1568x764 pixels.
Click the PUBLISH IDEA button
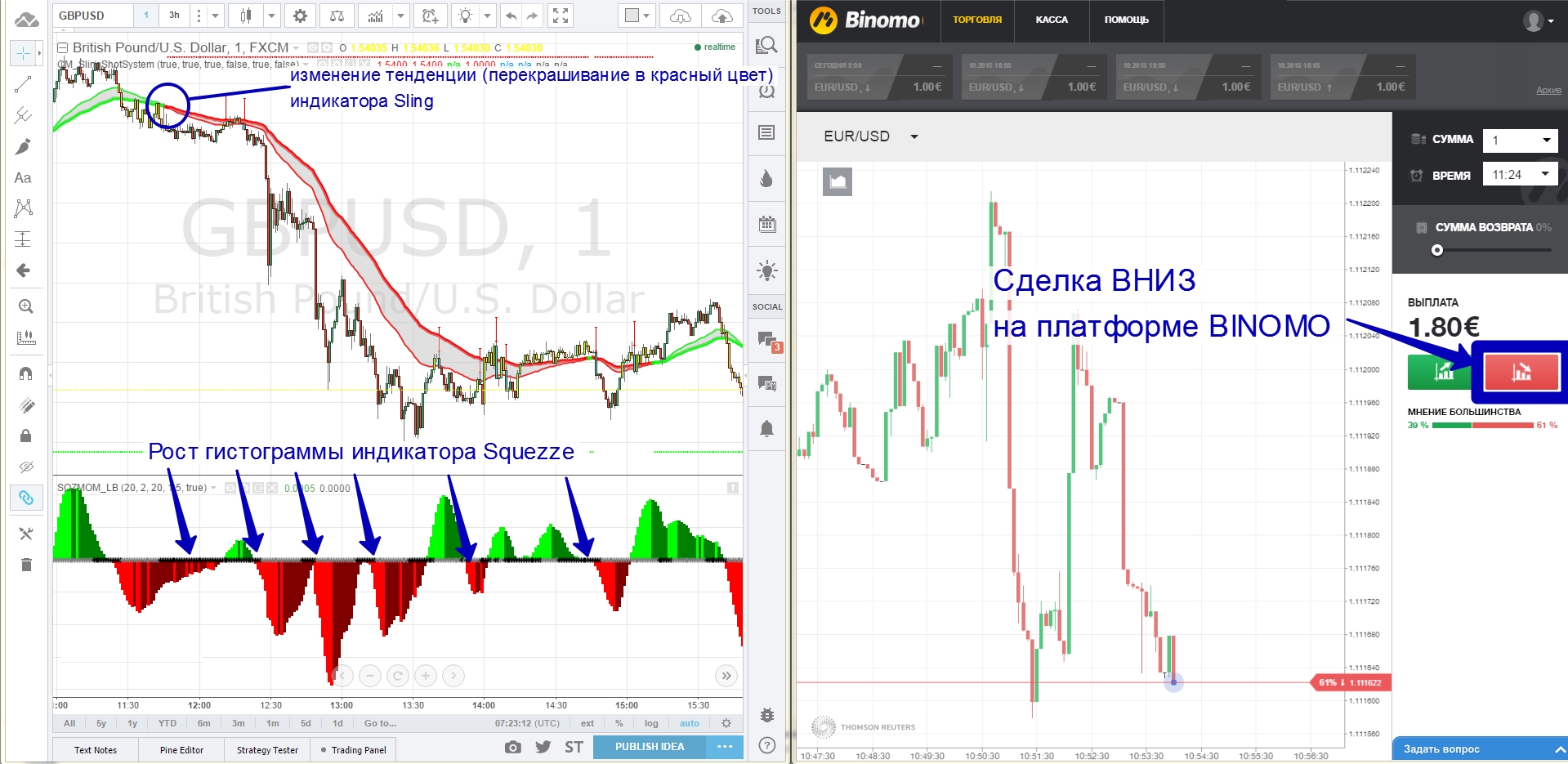tap(650, 747)
